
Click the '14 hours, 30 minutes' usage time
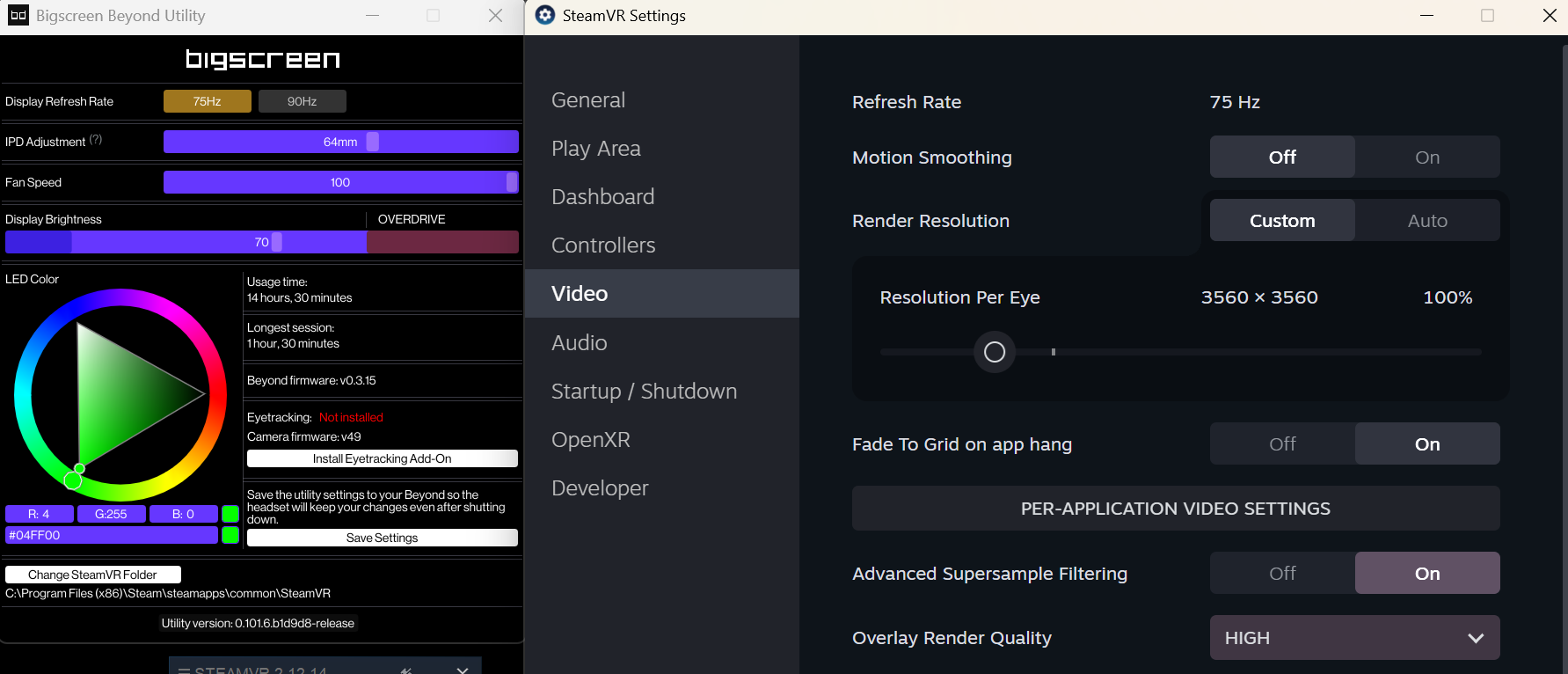300,297
